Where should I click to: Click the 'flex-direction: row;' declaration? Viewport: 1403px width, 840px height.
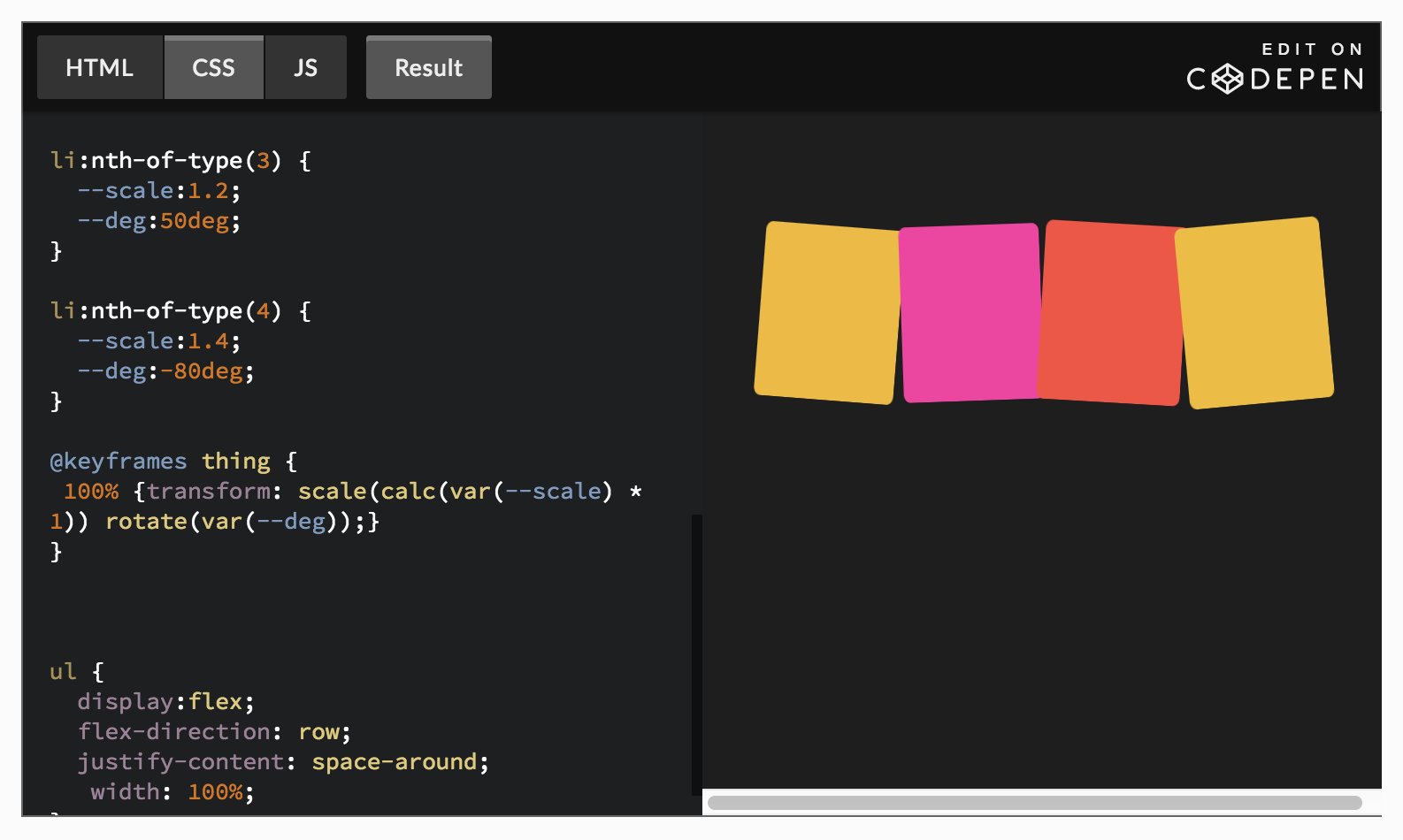point(214,732)
